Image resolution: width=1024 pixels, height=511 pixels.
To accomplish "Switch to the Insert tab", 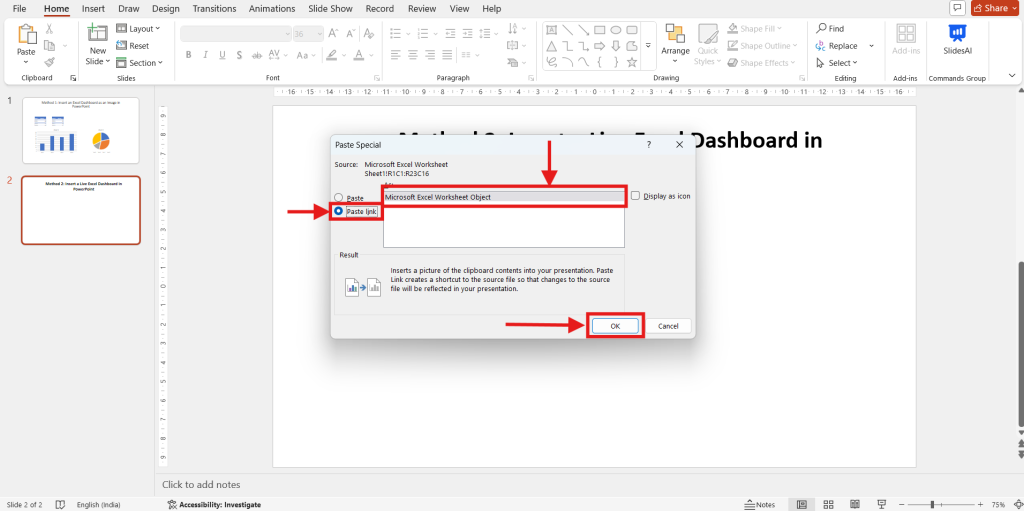I will [93, 8].
